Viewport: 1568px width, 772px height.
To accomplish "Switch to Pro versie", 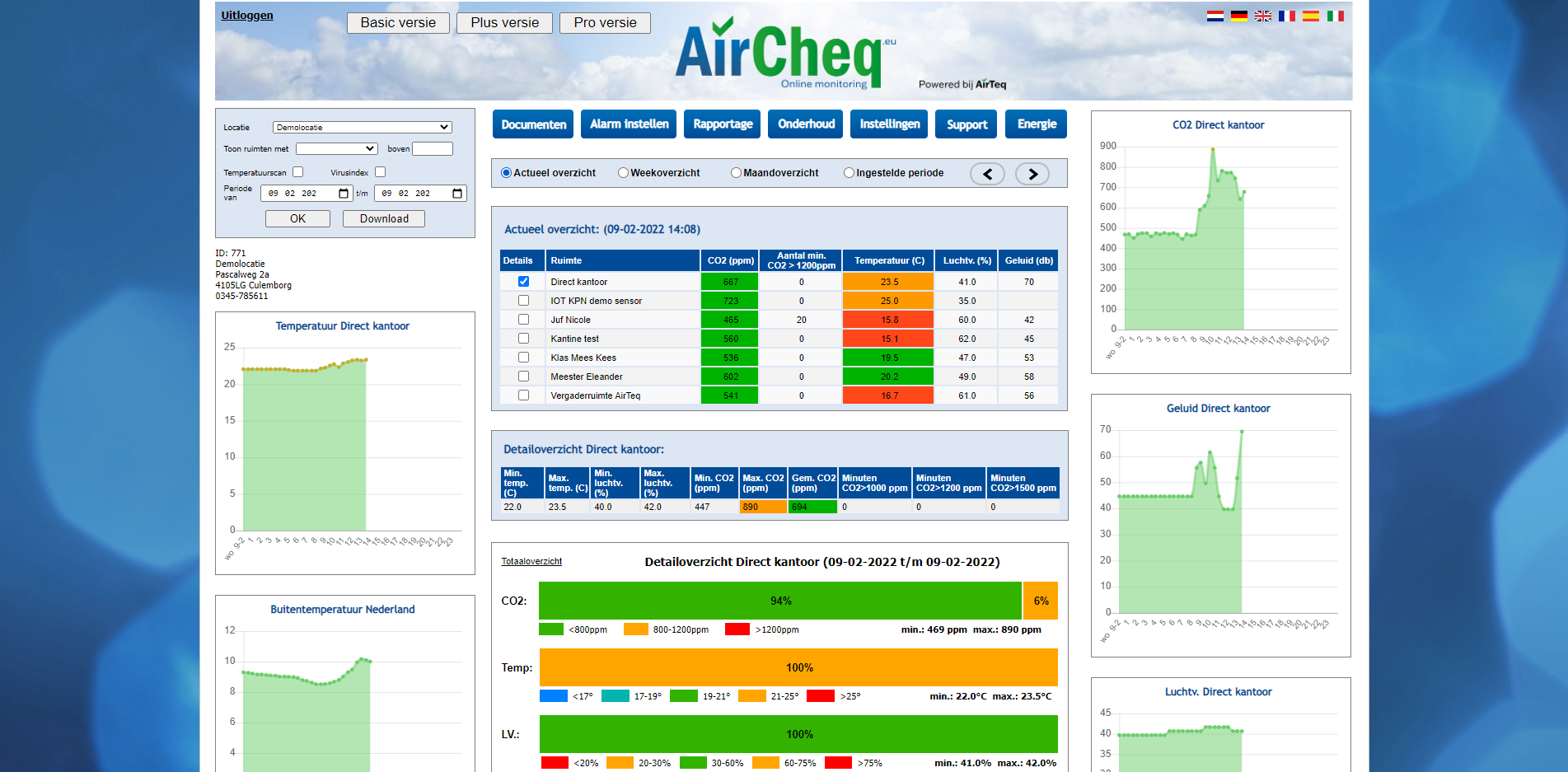I will [605, 23].
